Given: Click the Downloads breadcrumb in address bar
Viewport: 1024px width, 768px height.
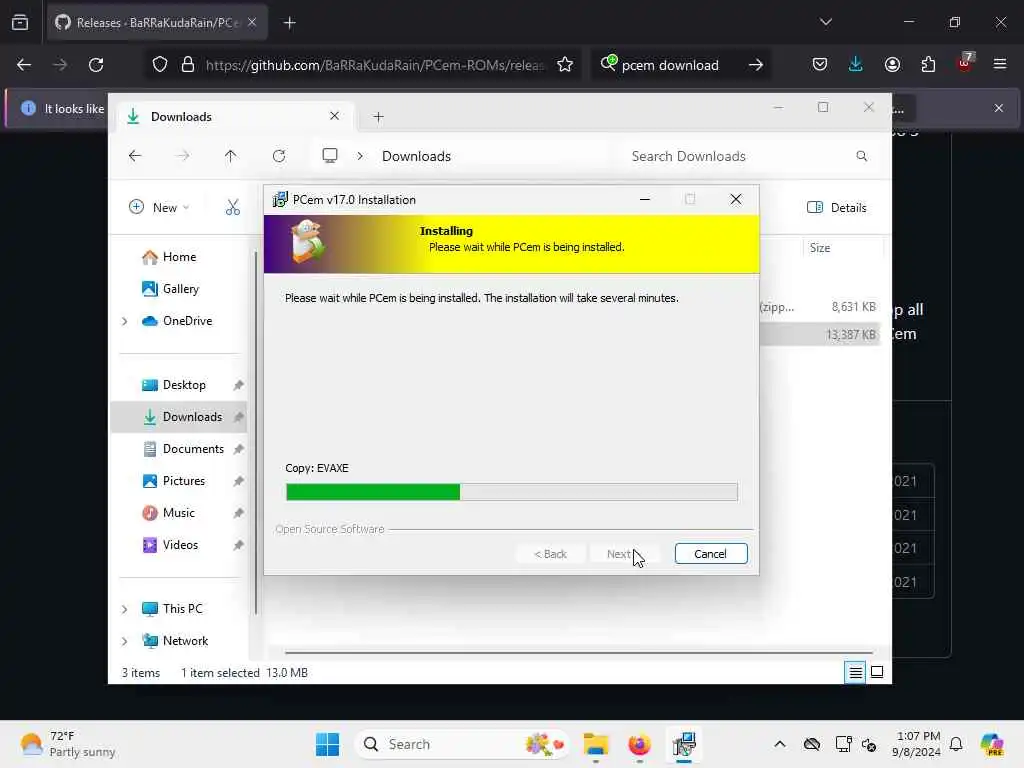Looking at the screenshot, I should pyautogui.click(x=417, y=156).
